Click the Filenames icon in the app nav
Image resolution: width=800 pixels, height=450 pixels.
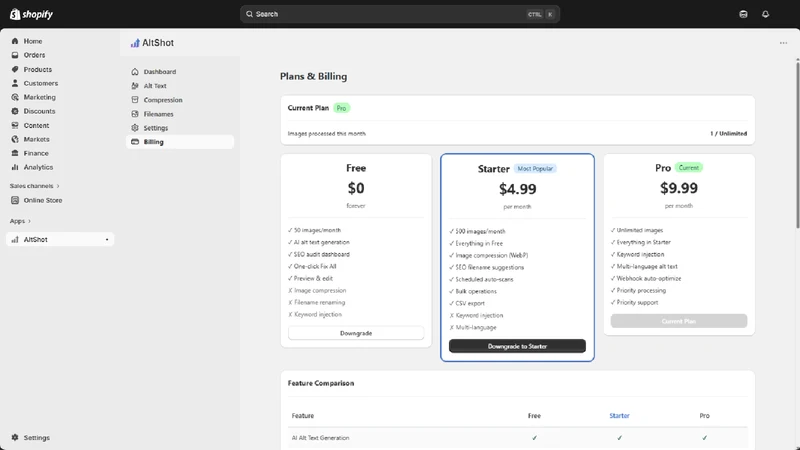click(135, 114)
